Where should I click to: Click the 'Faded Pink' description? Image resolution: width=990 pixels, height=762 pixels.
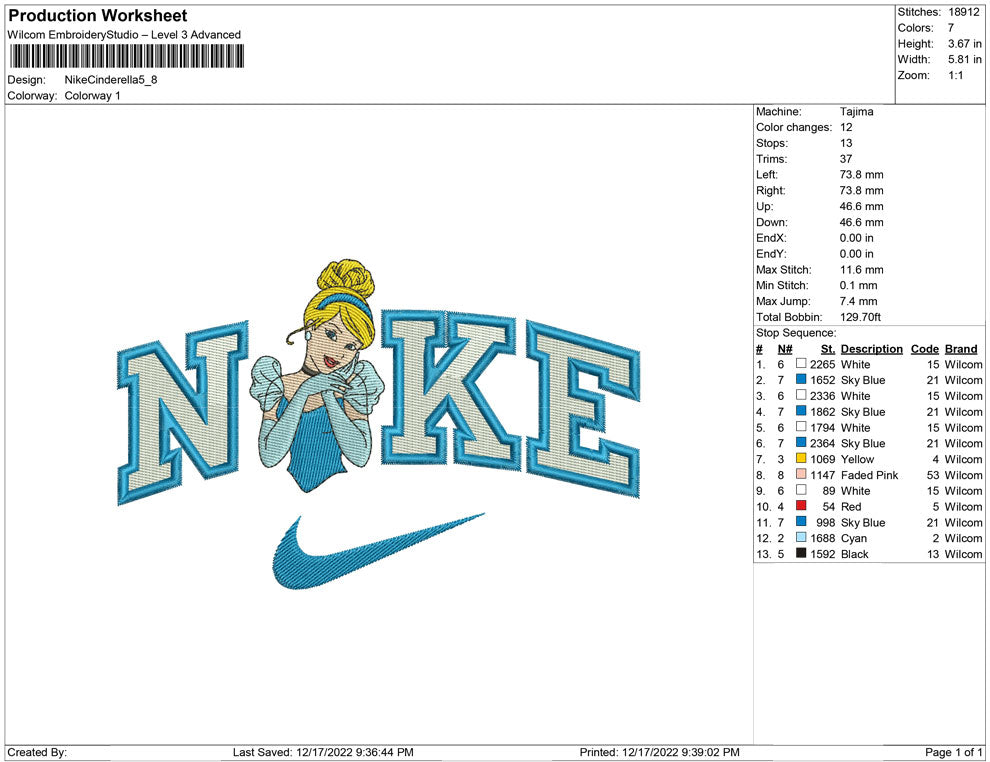[x=869, y=475]
